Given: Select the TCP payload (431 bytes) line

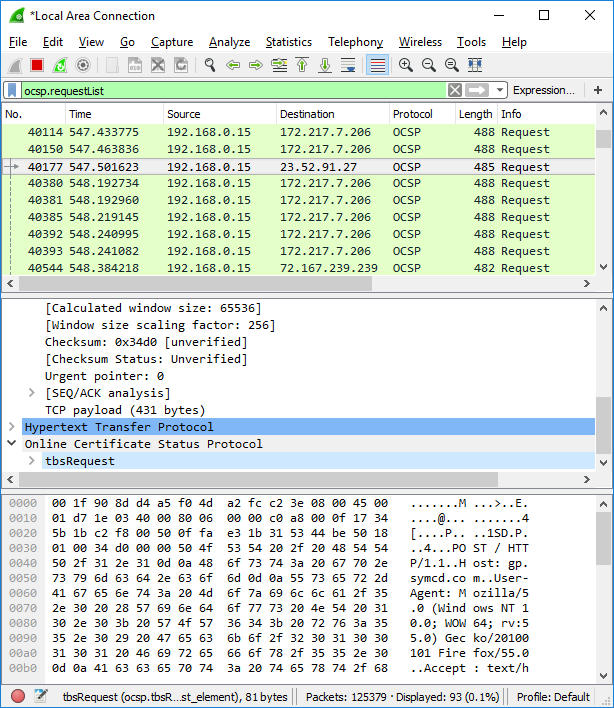Looking at the screenshot, I should click(x=125, y=410).
